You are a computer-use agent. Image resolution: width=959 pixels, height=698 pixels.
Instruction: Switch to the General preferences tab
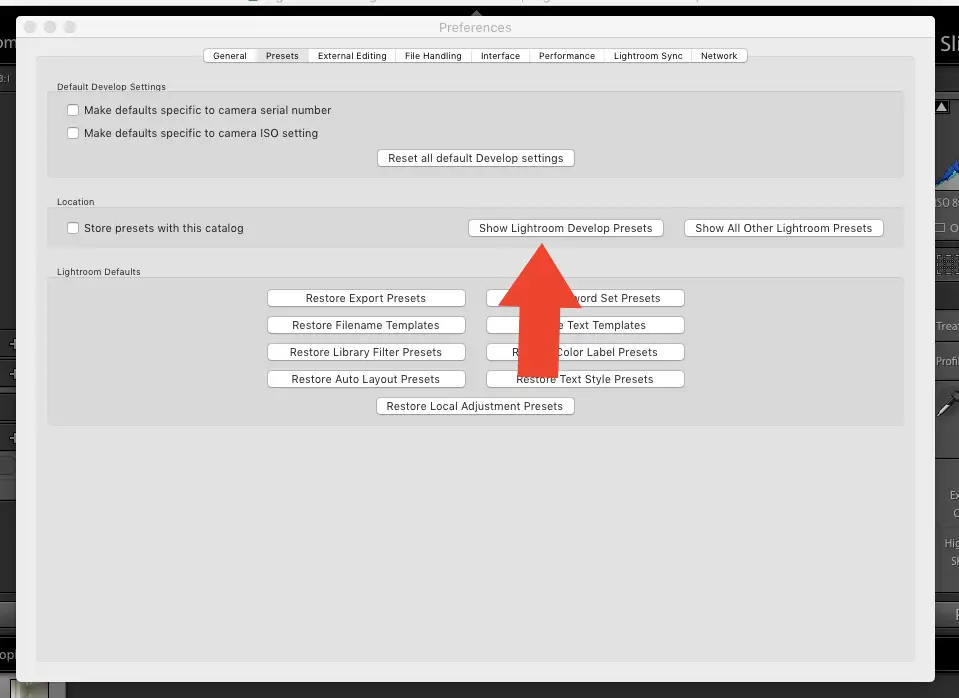tap(230, 56)
